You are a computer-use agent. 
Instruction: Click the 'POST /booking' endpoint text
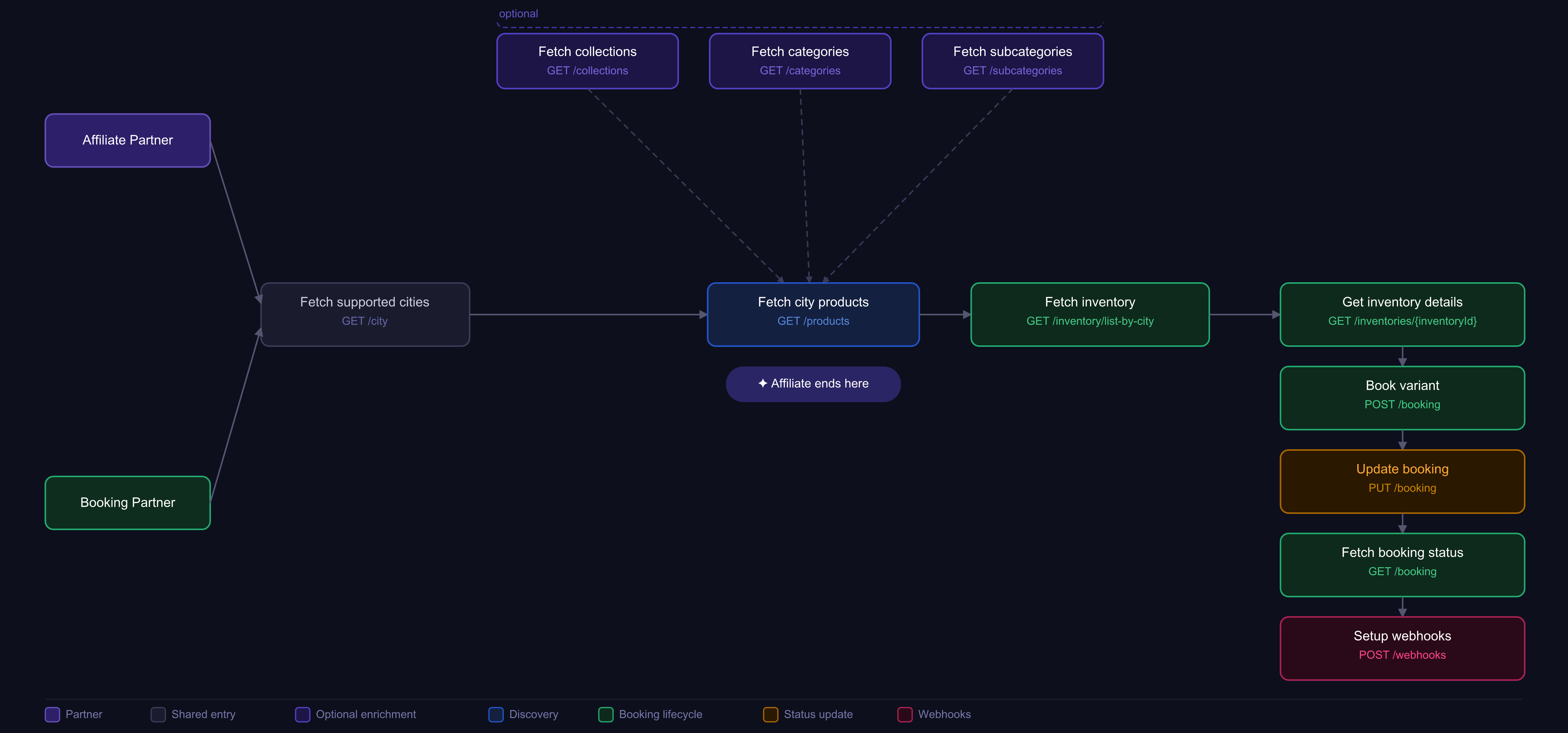click(x=1402, y=404)
